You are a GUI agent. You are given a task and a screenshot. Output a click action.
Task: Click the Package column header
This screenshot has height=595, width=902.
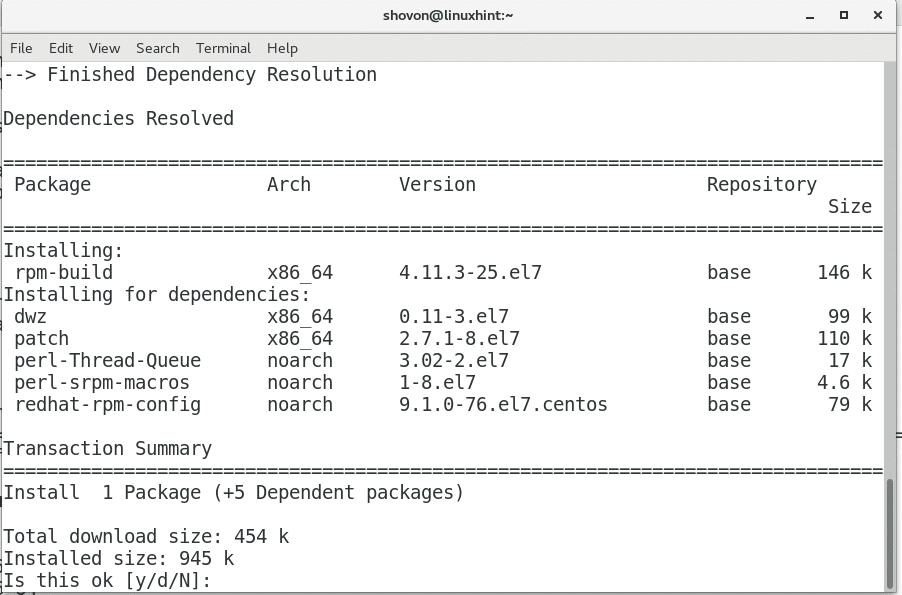pyautogui.click(x=52, y=184)
